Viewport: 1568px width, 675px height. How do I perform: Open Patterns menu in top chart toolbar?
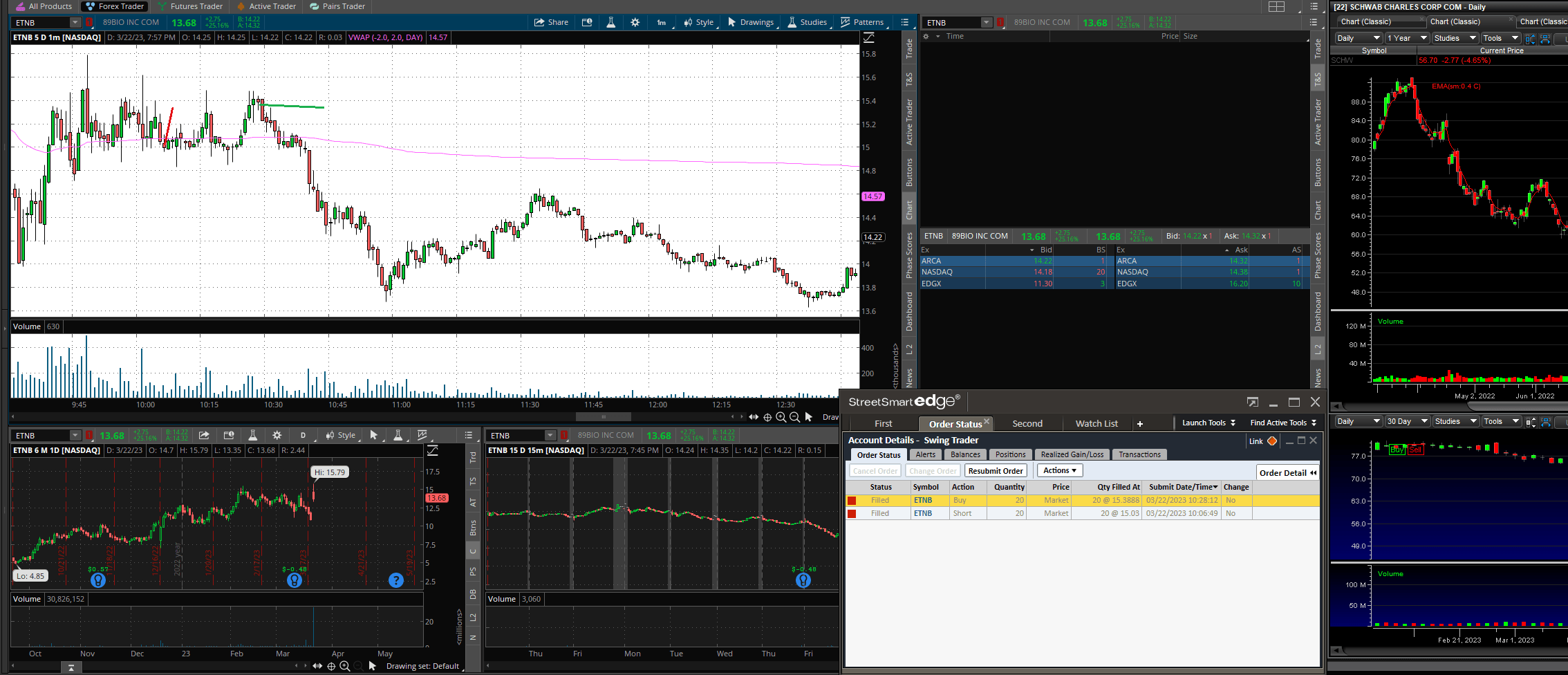tap(861, 22)
